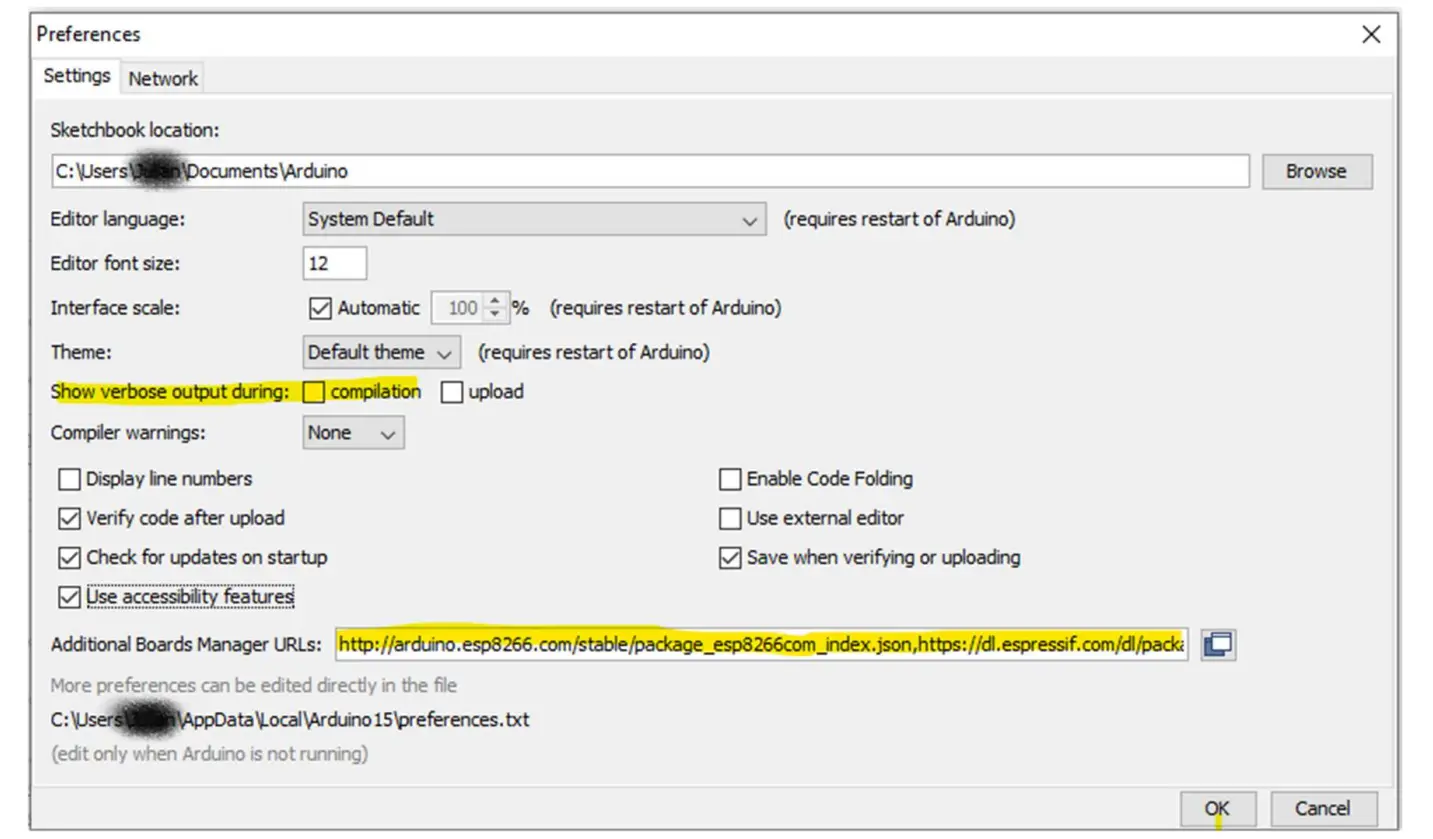Enable verbose output during upload
The width and height of the screenshot is (1433, 839).
pos(452,391)
